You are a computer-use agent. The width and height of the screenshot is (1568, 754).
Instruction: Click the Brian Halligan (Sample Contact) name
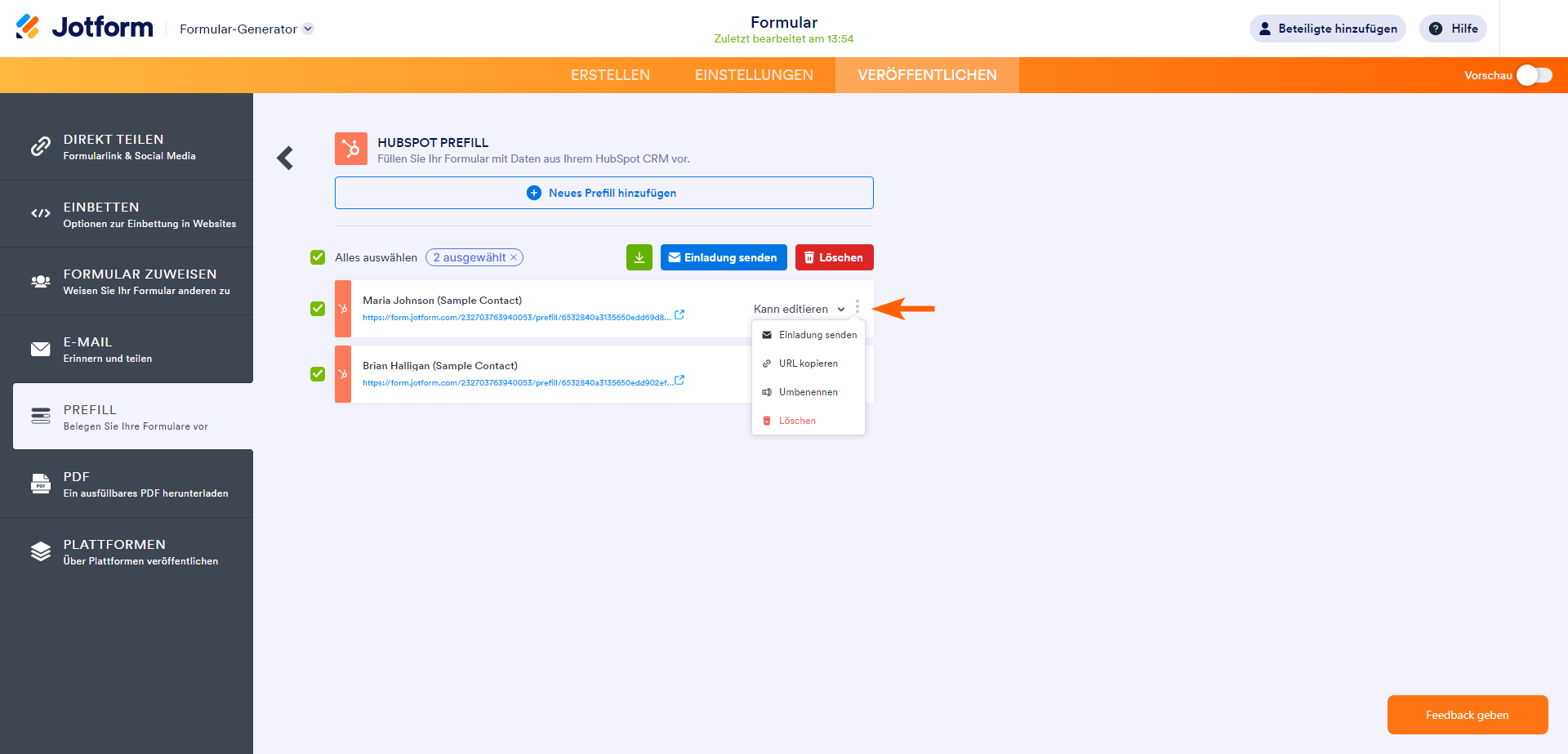coord(440,366)
